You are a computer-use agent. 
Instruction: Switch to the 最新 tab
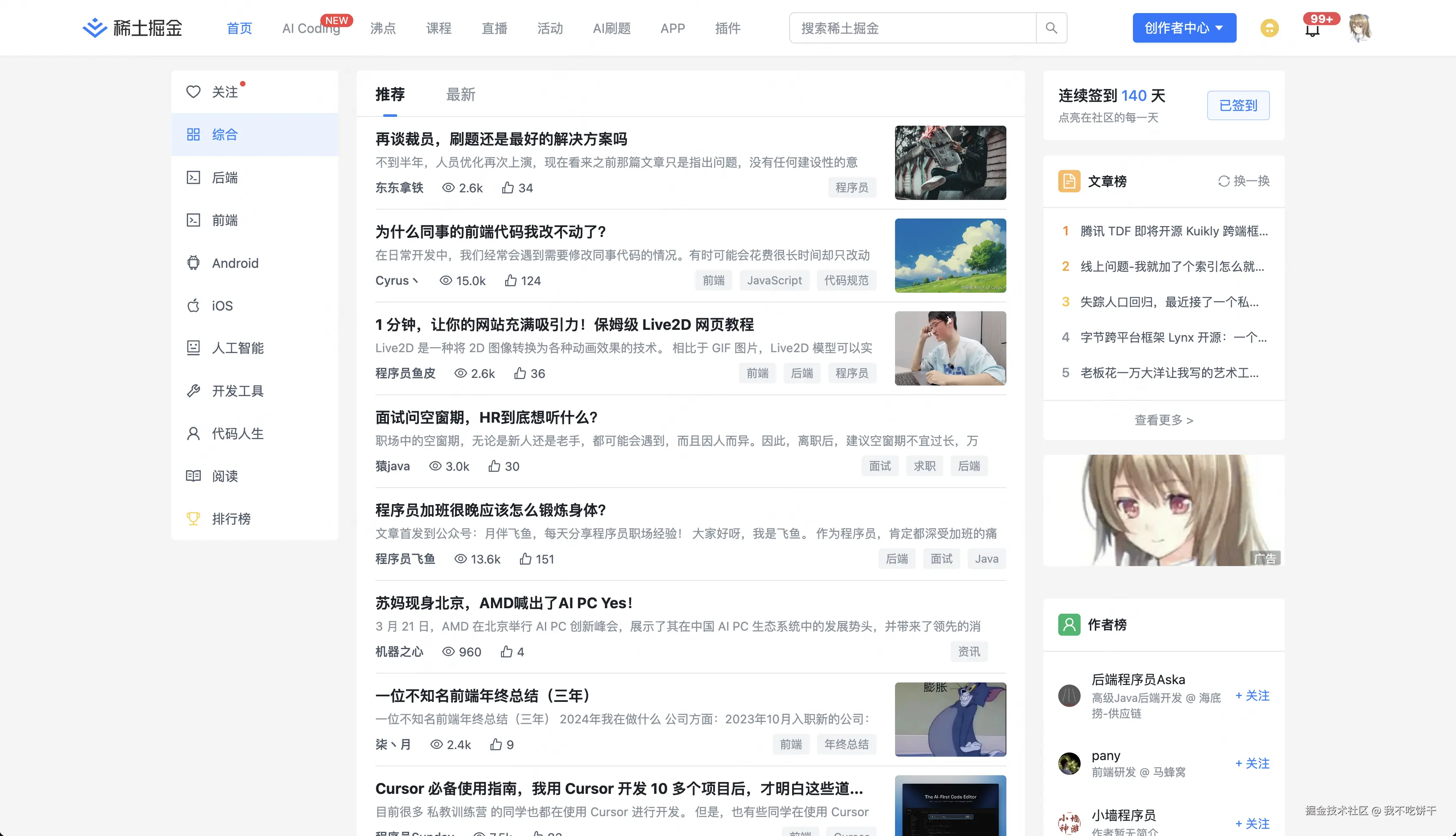click(x=461, y=95)
